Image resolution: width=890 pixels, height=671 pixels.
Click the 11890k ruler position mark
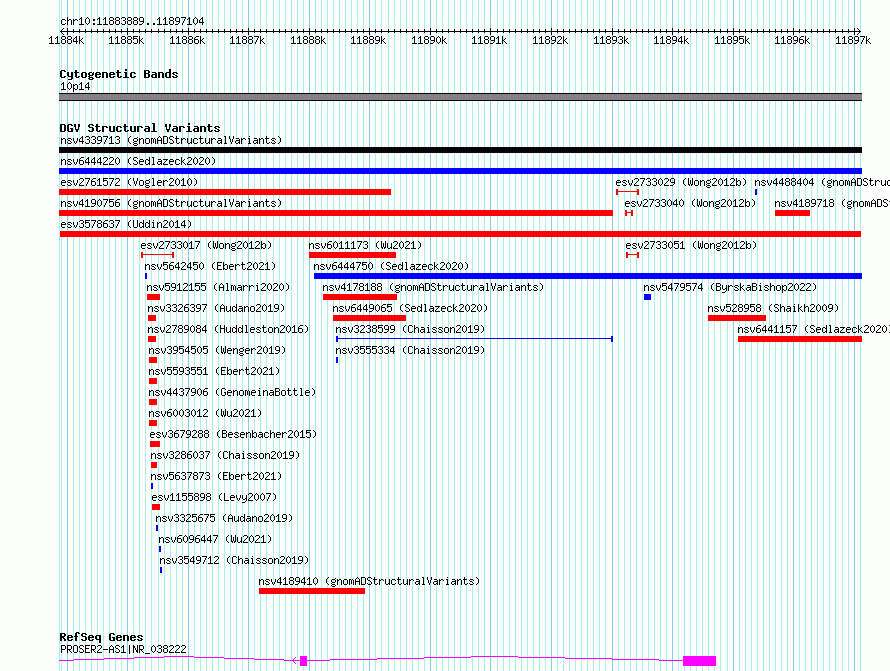429,40
